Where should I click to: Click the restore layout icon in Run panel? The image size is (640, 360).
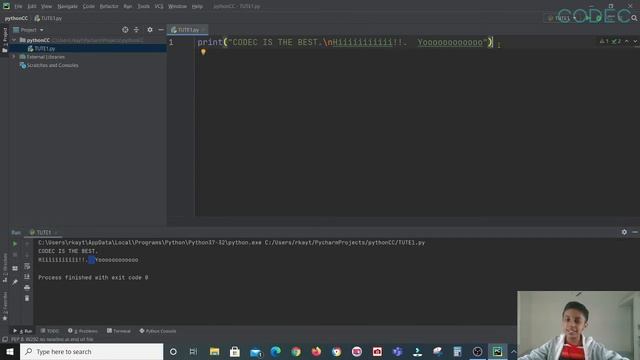coord(15,269)
